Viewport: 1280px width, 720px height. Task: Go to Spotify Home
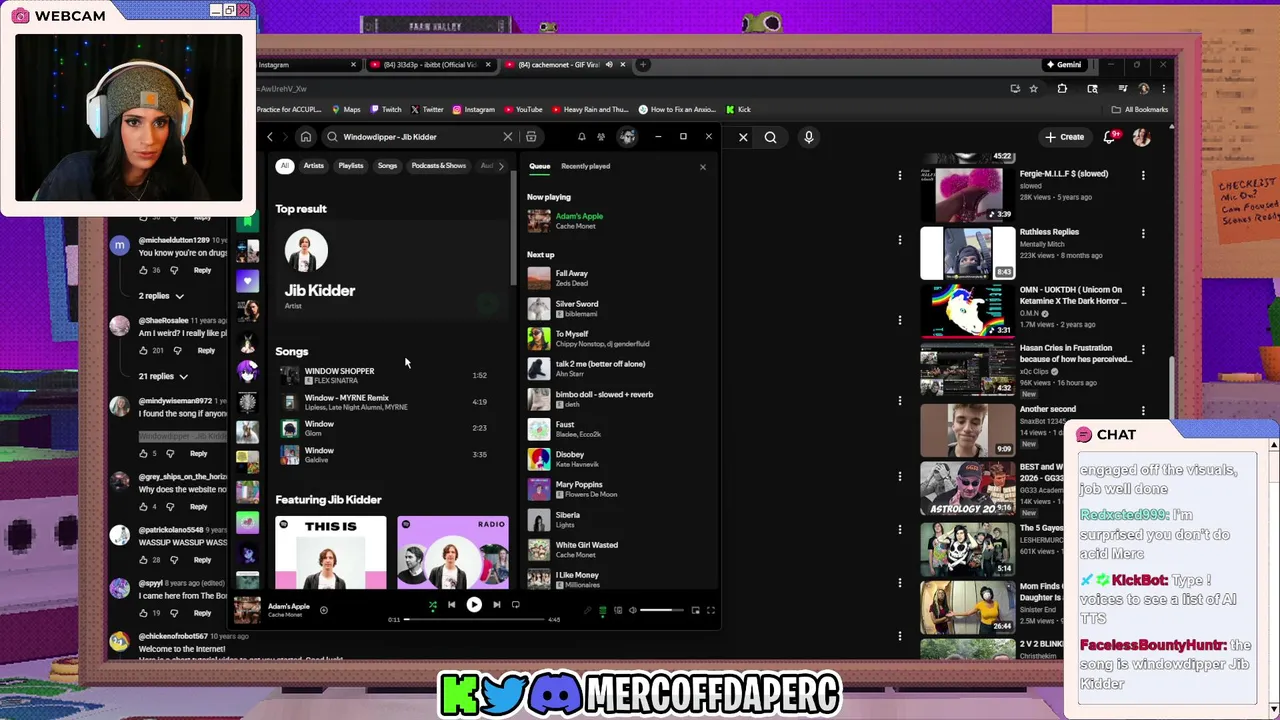click(x=306, y=137)
